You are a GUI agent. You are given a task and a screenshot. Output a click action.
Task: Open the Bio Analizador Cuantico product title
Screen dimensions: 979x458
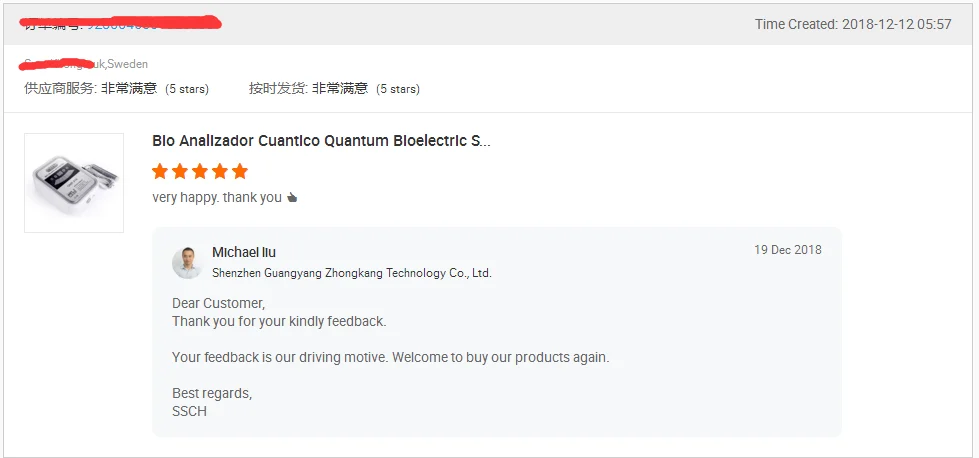tap(321, 141)
